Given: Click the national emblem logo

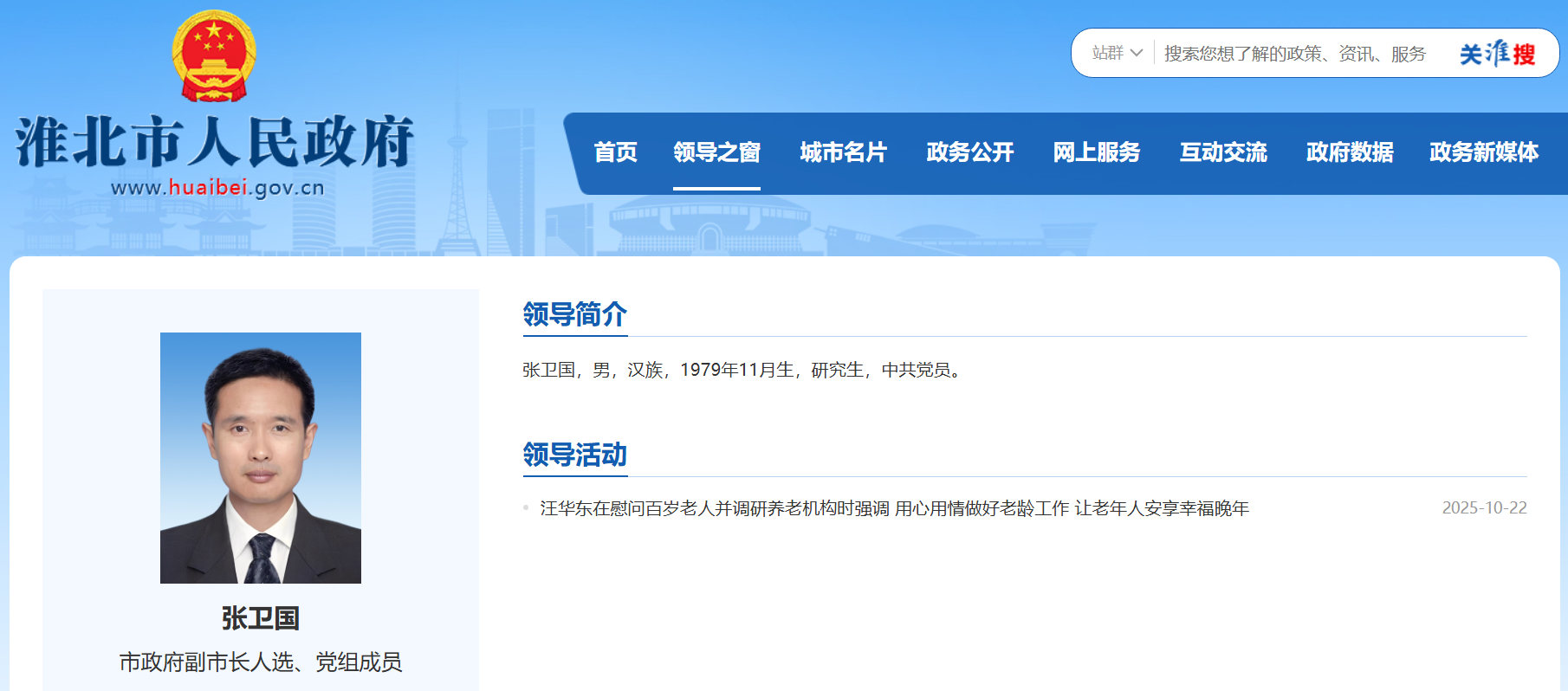Looking at the screenshot, I should 214,56.
